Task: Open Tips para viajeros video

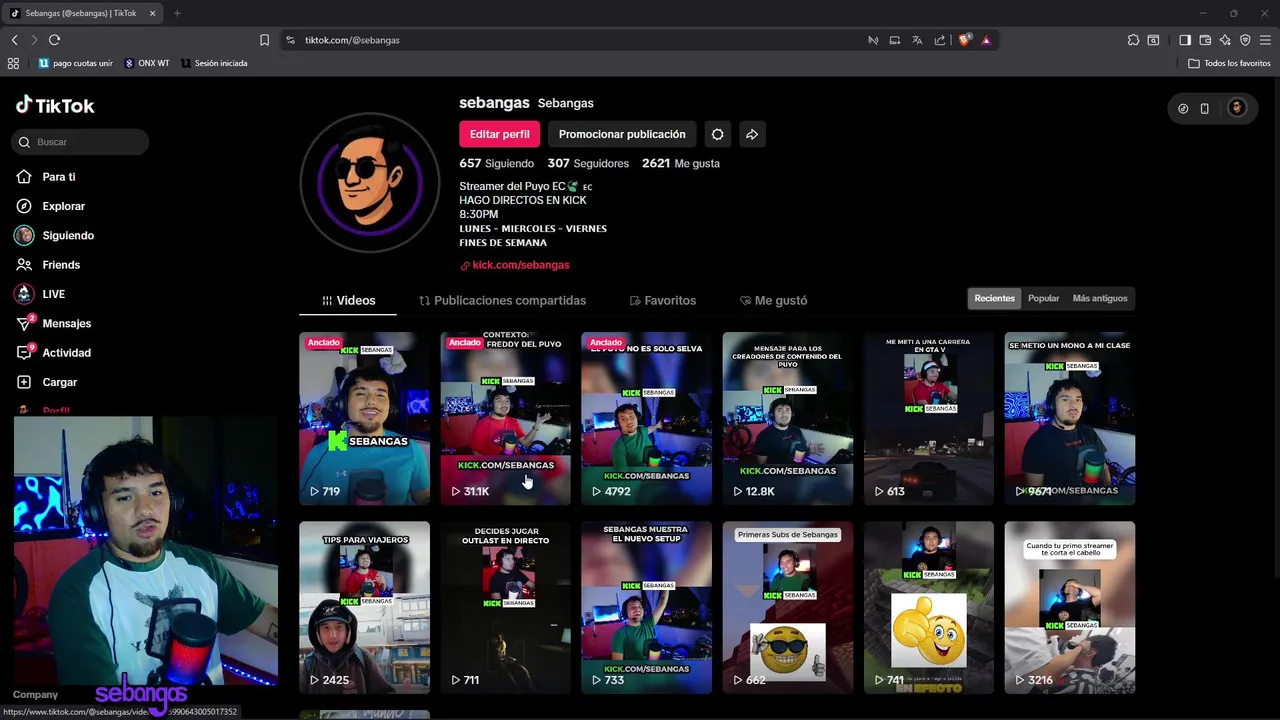Action: [x=364, y=607]
